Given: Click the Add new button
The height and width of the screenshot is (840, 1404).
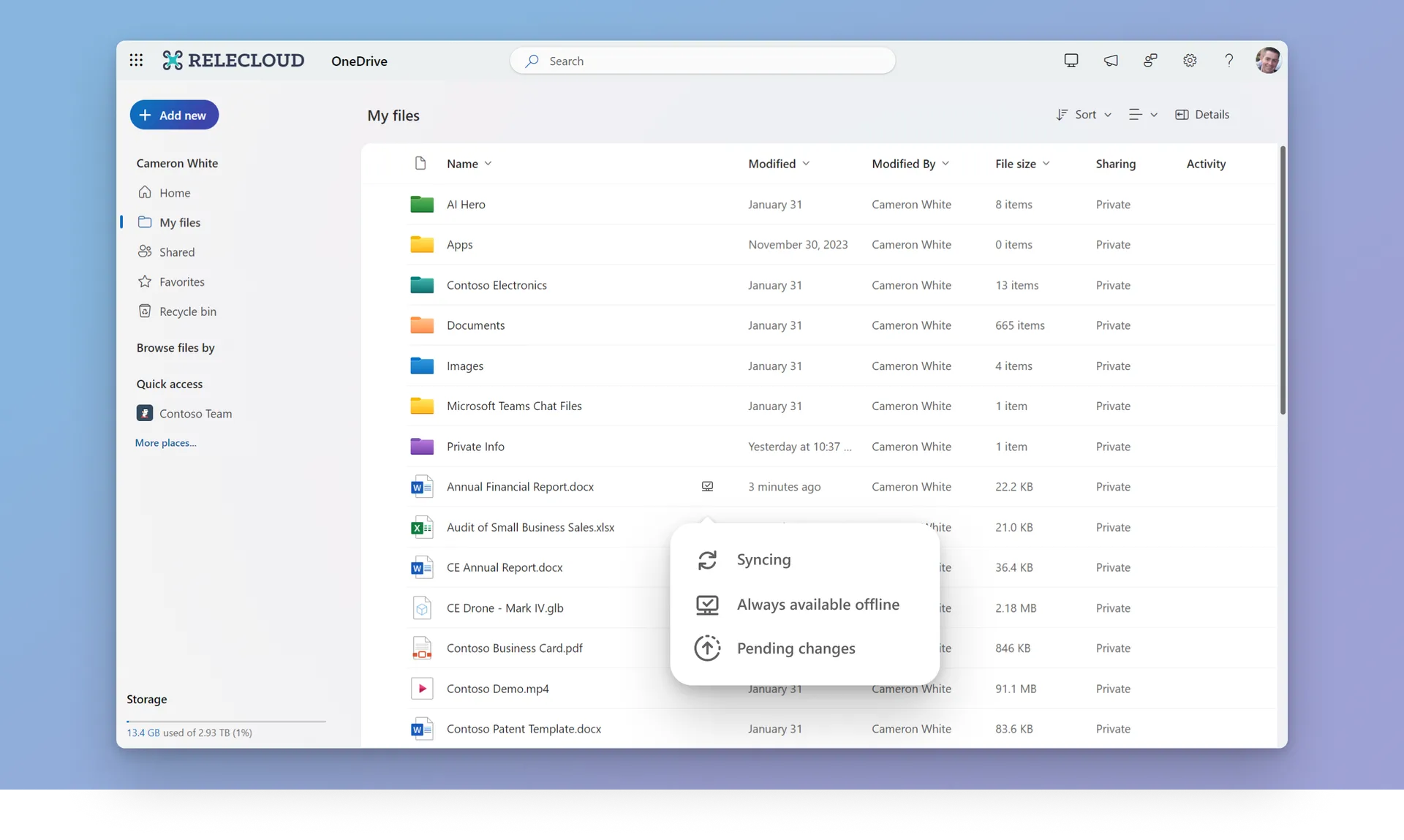Looking at the screenshot, I should click(174, 114).
